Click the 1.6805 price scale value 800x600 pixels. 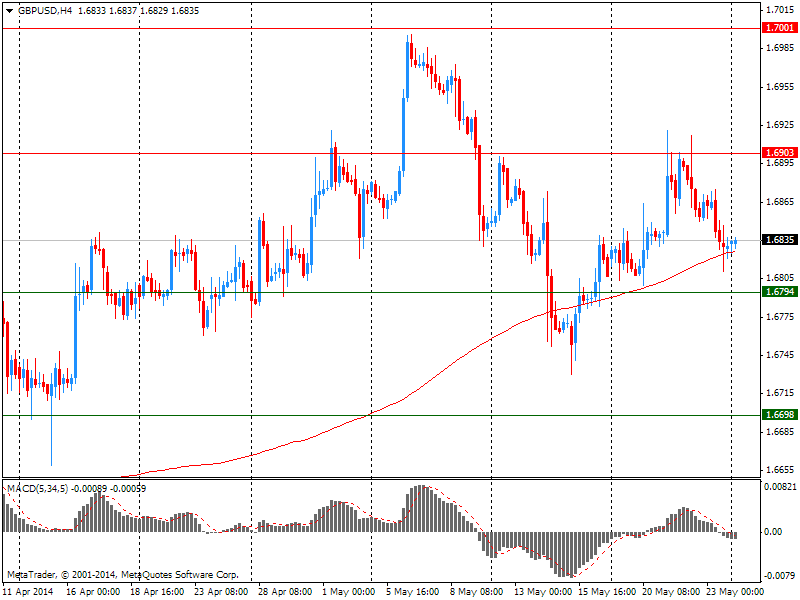click(x=780, y=278)
